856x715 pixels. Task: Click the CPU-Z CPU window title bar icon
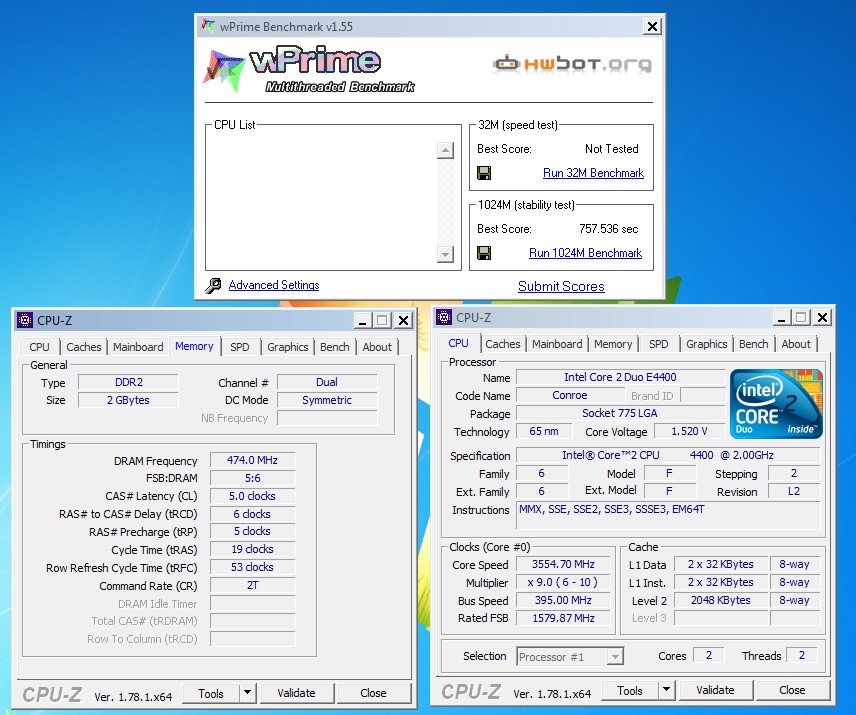coord(444,317)
